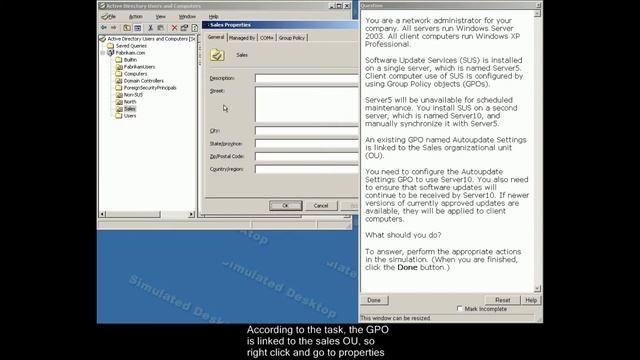The image size is (640, 360).
Task: Click the MMC icon beside File menu
Action: 104,17
